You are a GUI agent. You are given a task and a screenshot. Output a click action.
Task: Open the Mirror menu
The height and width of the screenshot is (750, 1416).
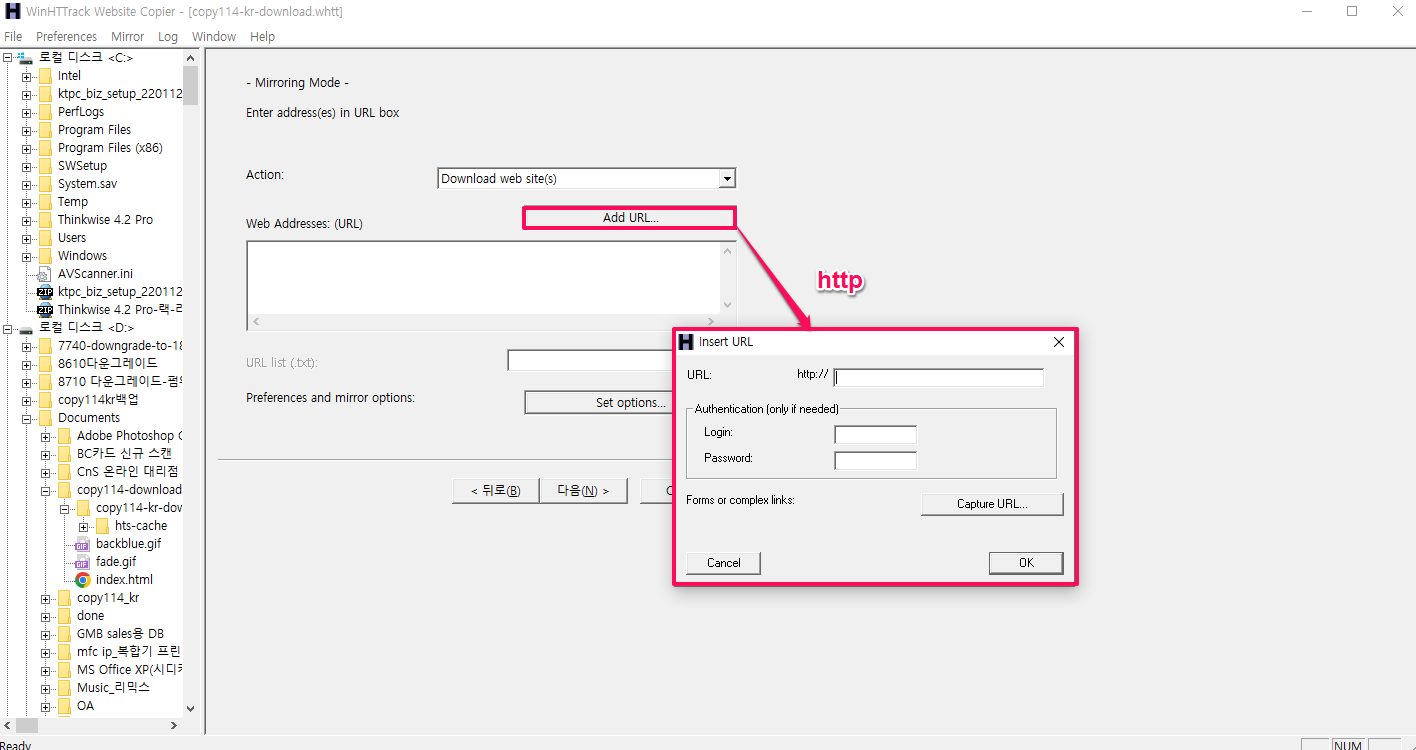coord(127,36)
